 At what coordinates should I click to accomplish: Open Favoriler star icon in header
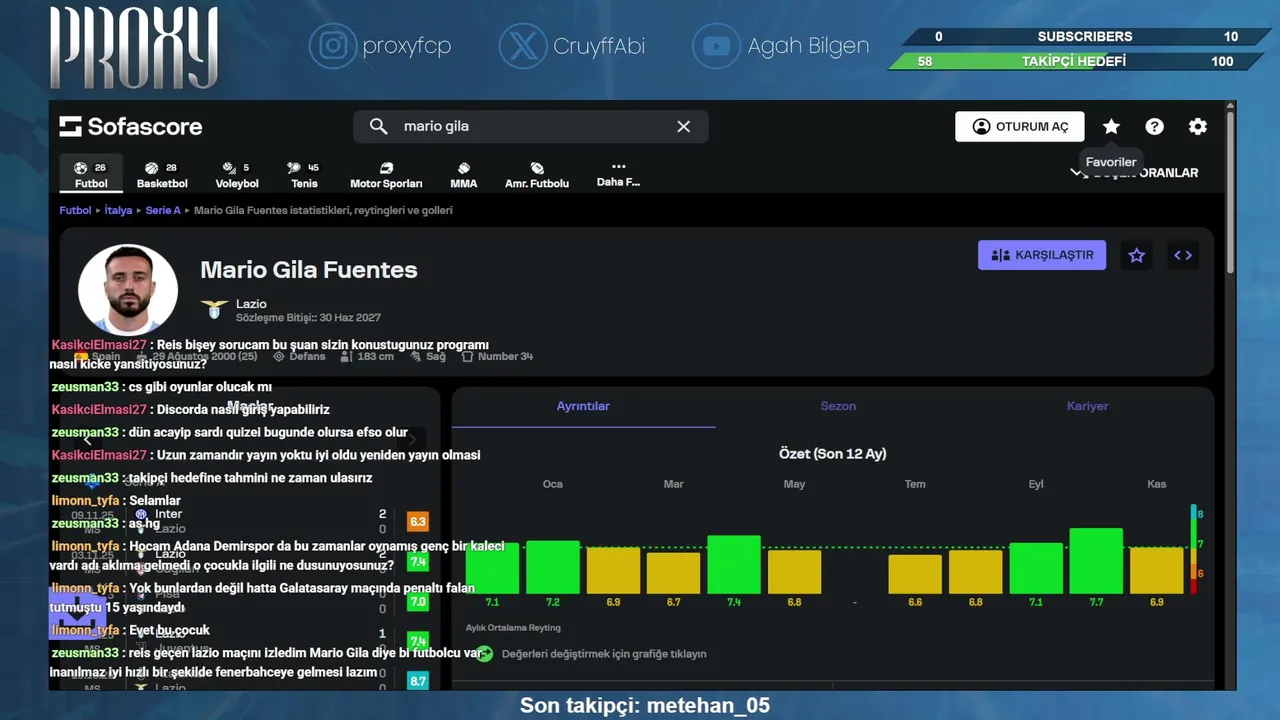click(x=1111, y=126)
